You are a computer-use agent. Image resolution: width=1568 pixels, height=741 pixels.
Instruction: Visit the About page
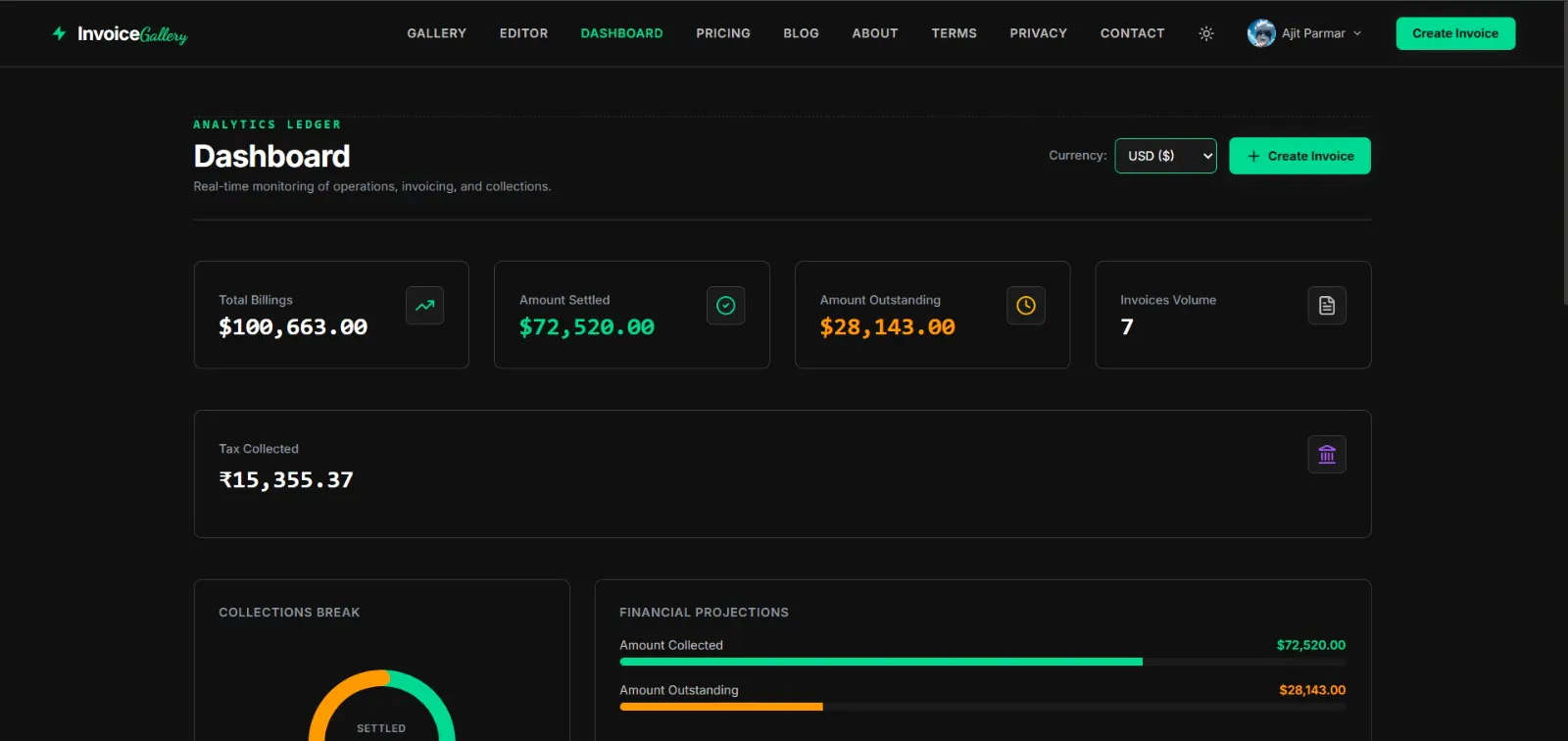click(x=875, y=33)
